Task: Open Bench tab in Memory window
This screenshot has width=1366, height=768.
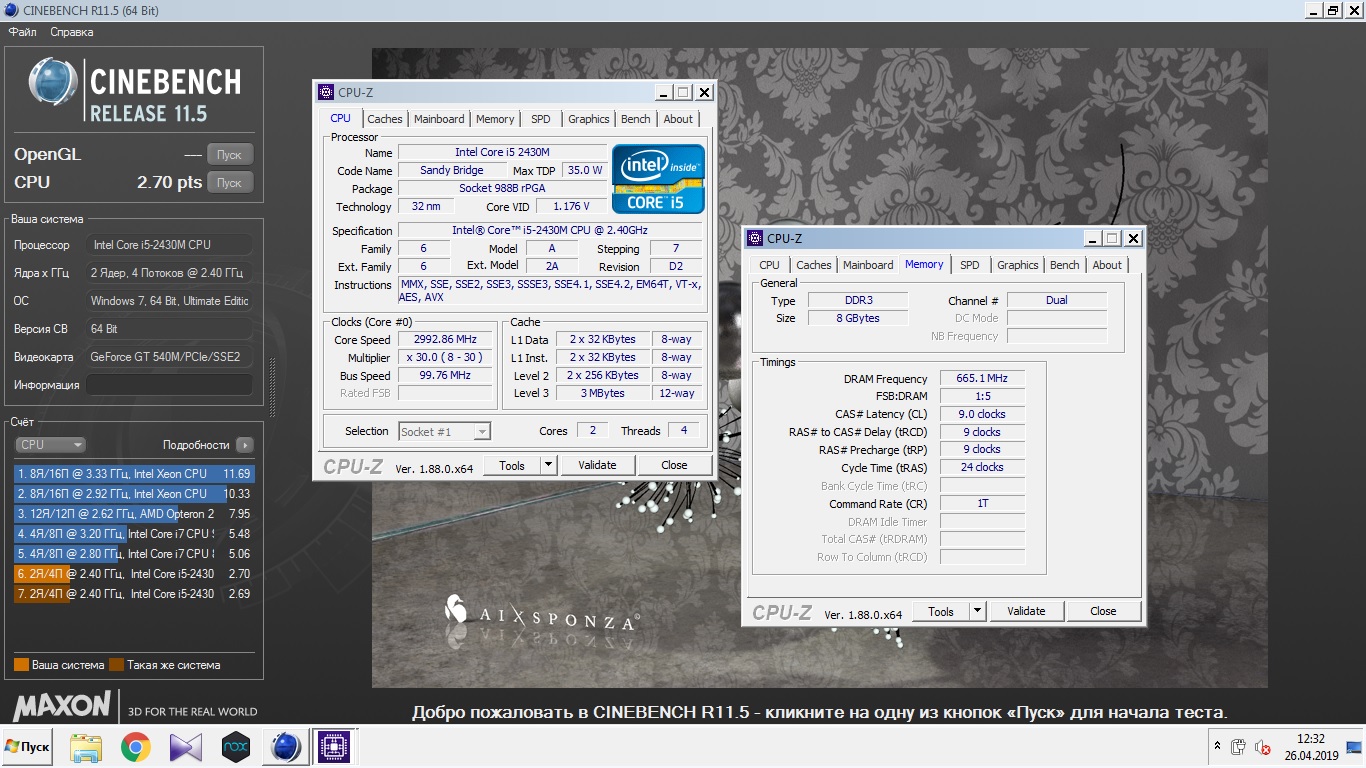Action: click(x=1065, y=265)
